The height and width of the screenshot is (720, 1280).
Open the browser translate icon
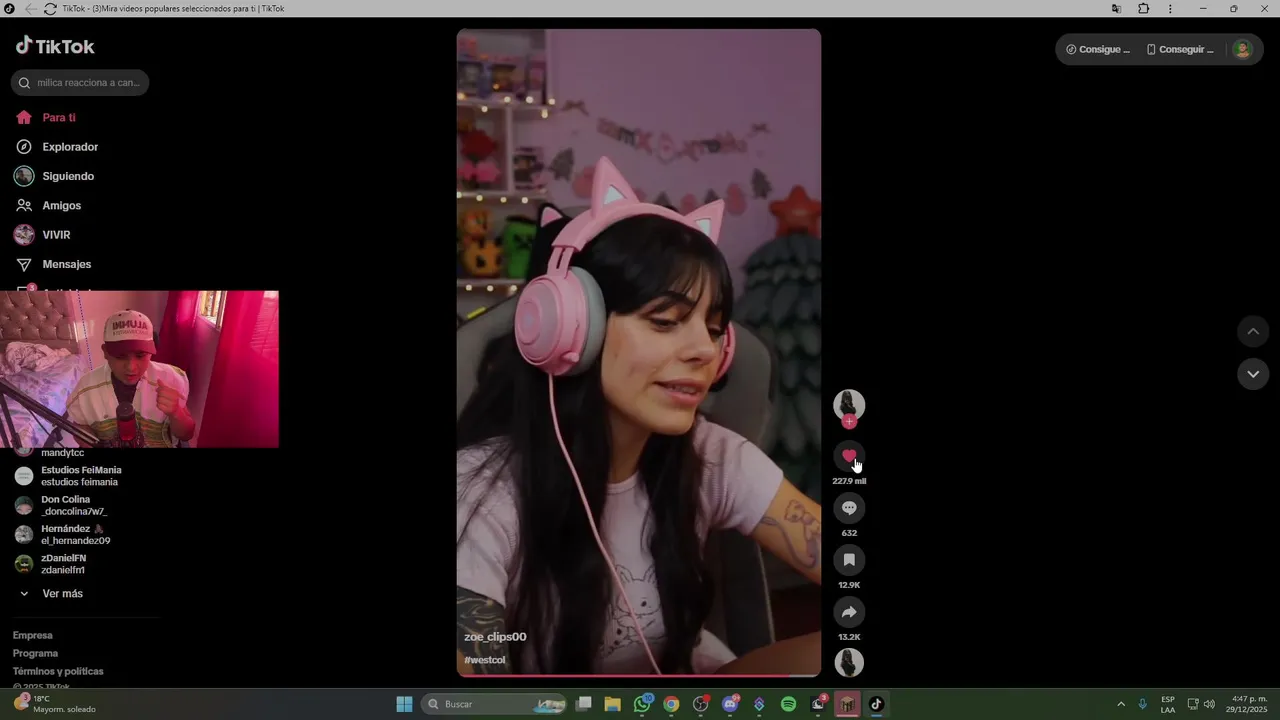coord(1116,8)
